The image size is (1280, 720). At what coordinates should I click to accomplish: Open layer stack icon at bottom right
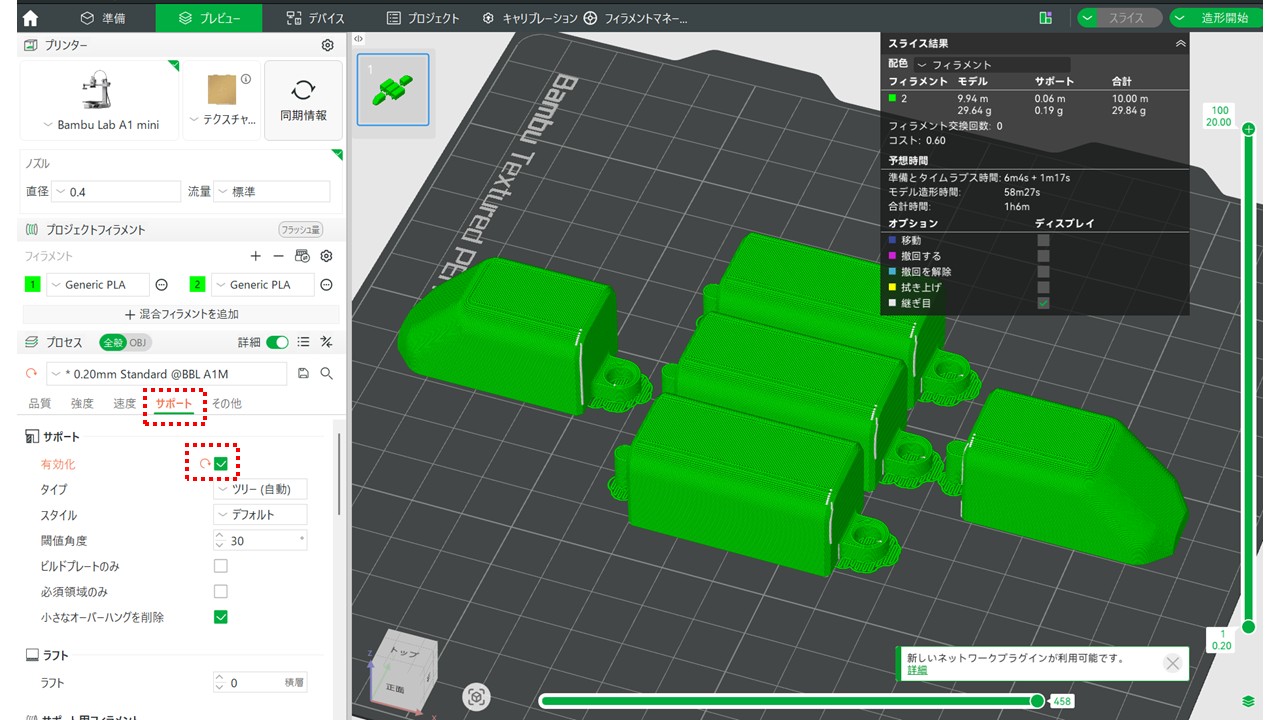coord(1248,701)
